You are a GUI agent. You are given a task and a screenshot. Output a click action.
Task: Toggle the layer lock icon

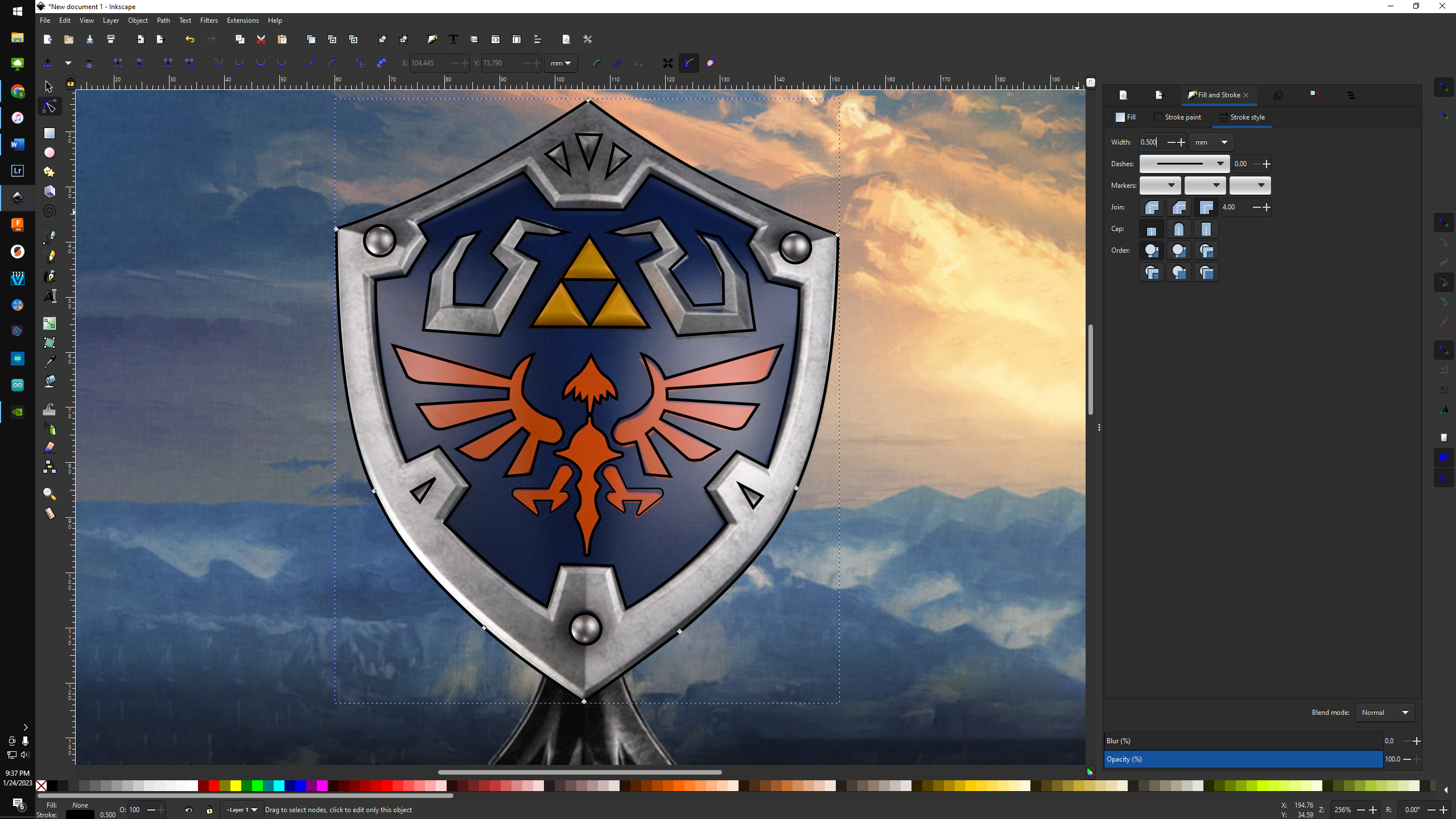[x=209, y=810]
